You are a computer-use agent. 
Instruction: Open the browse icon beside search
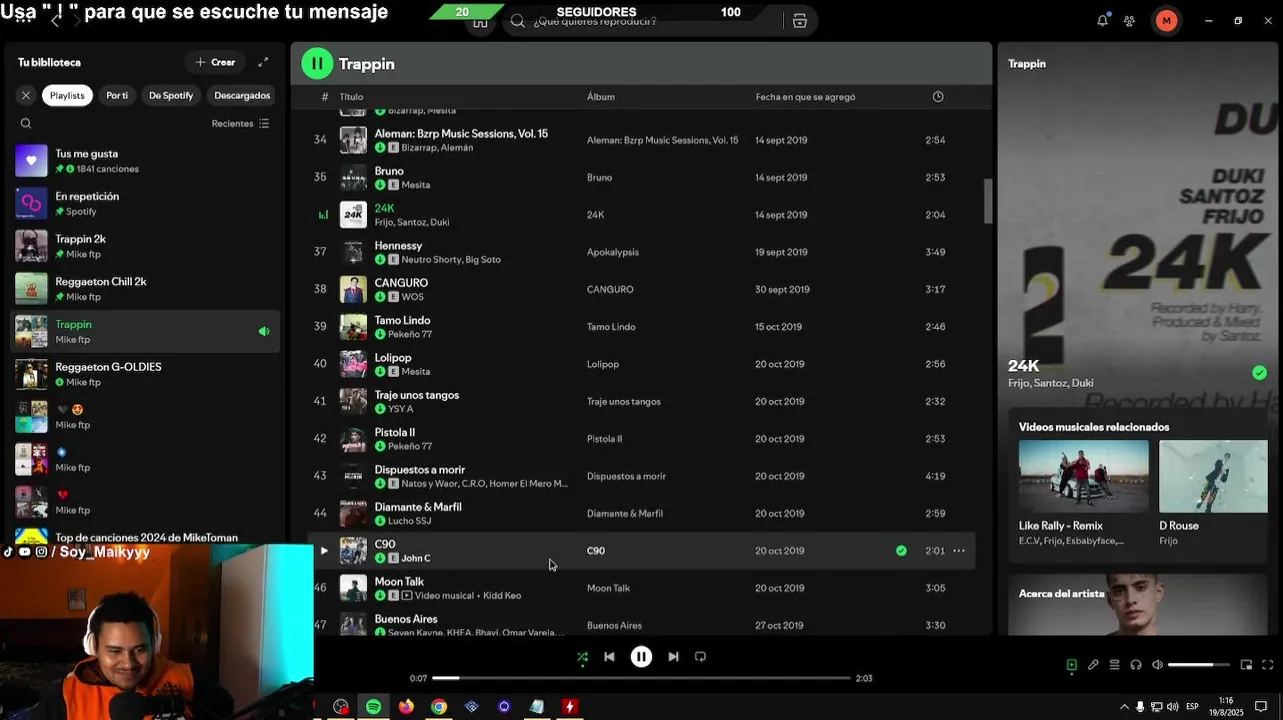[x=800, y=21]
